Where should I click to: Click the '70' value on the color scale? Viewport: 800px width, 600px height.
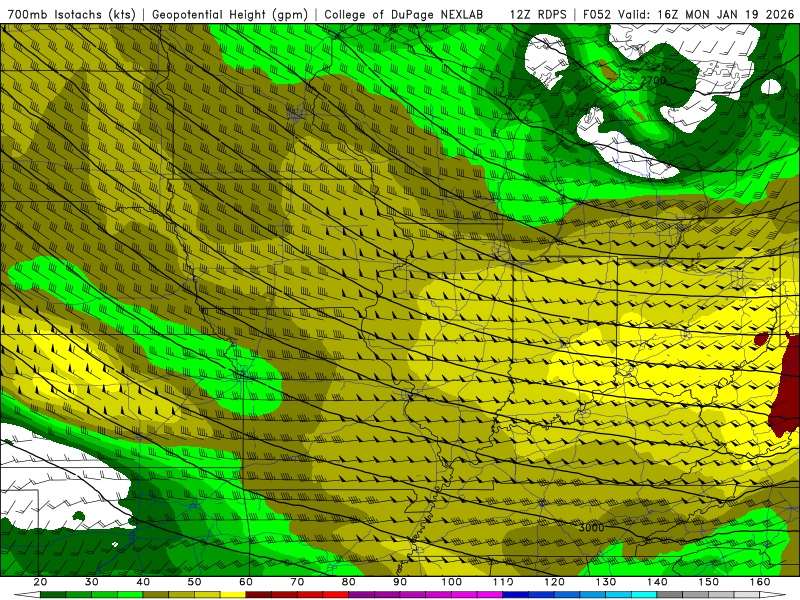click(x=297, y=582)
